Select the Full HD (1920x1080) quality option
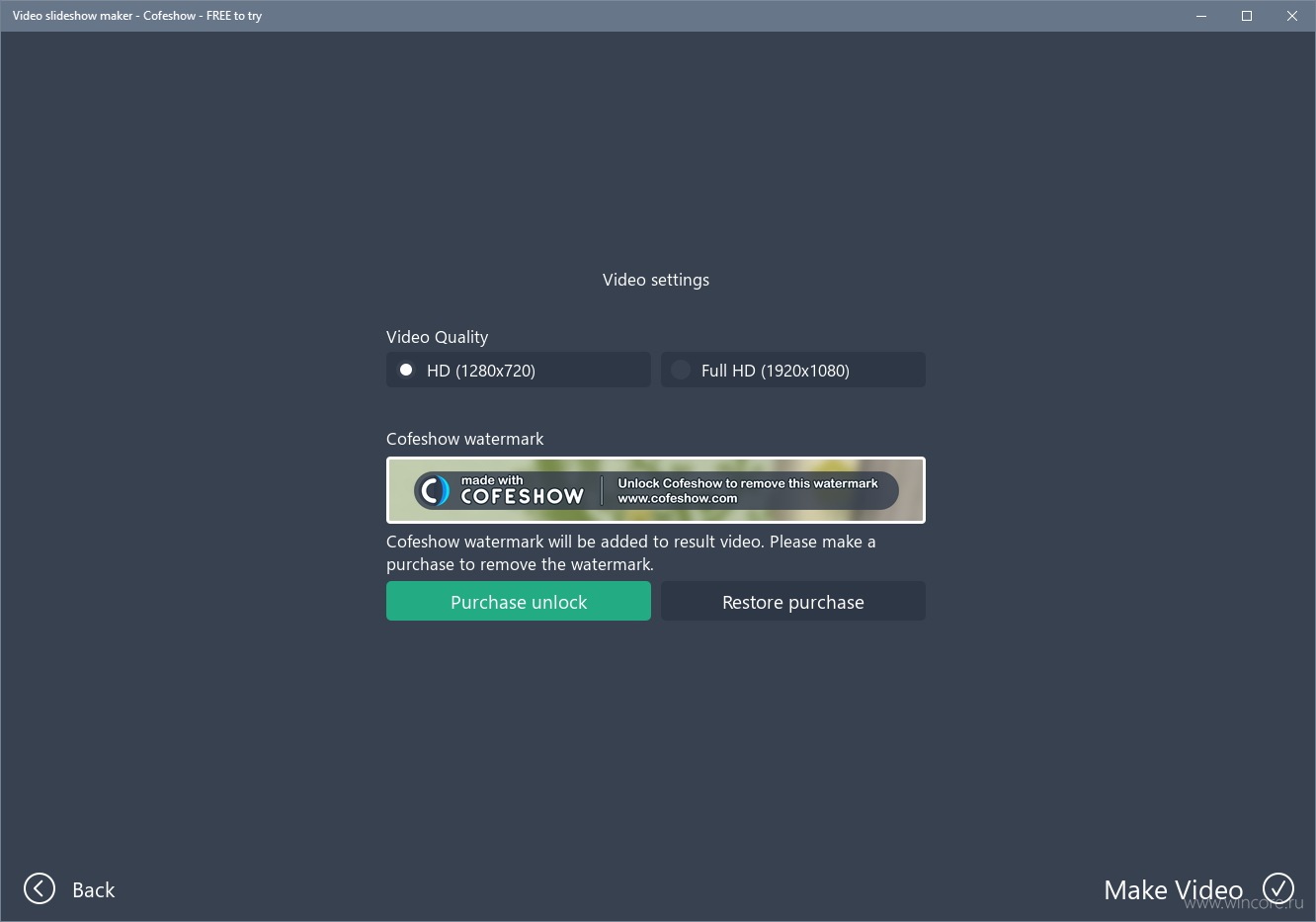 (x=792, y=370)
